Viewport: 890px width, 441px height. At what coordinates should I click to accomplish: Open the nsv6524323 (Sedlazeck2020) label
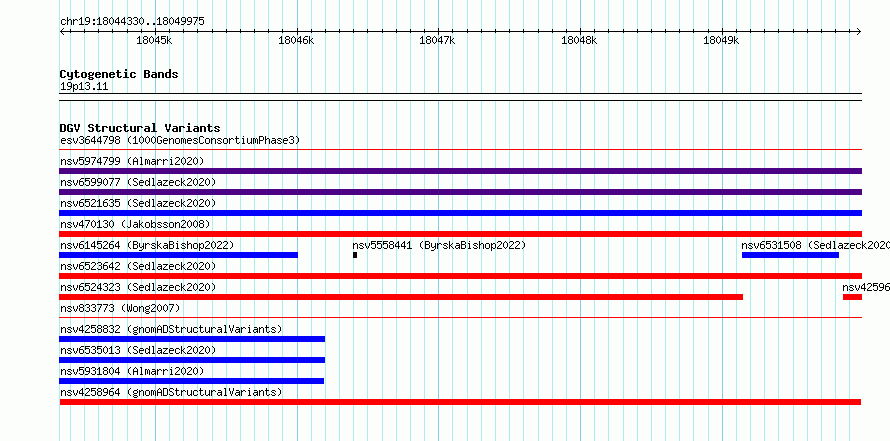[x=138, y=287]
